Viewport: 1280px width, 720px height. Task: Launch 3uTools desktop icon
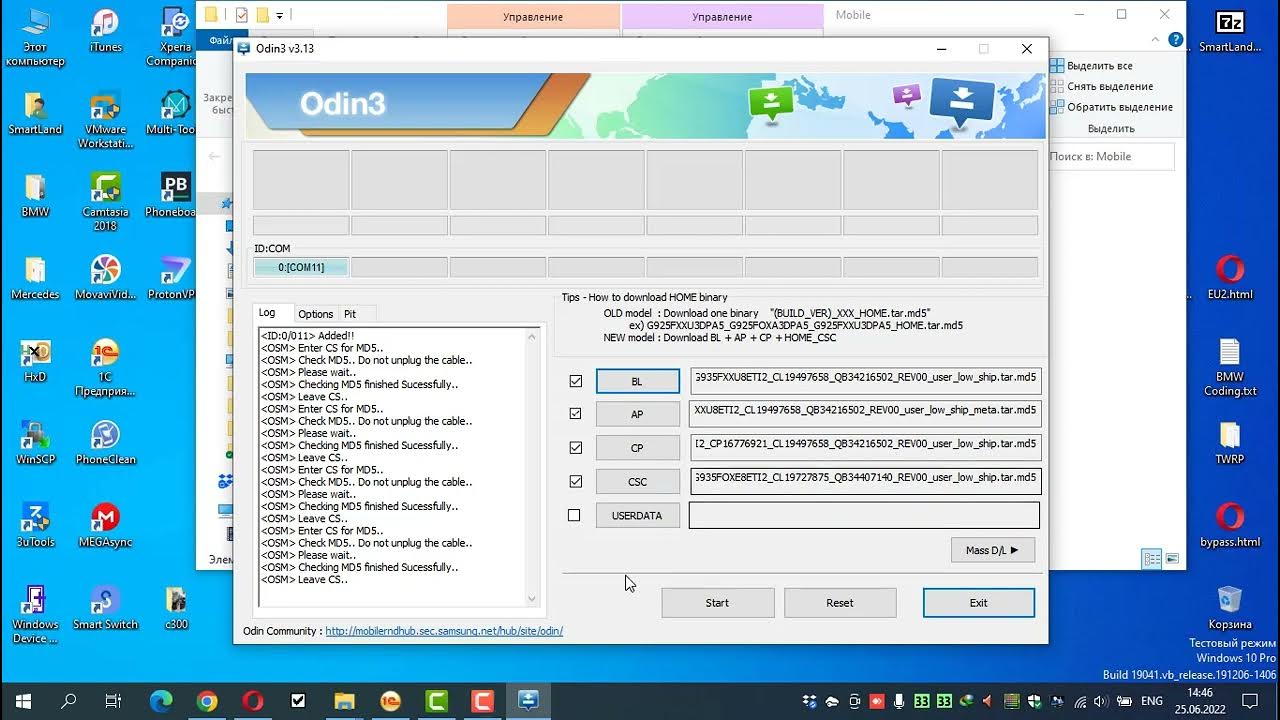35,525
